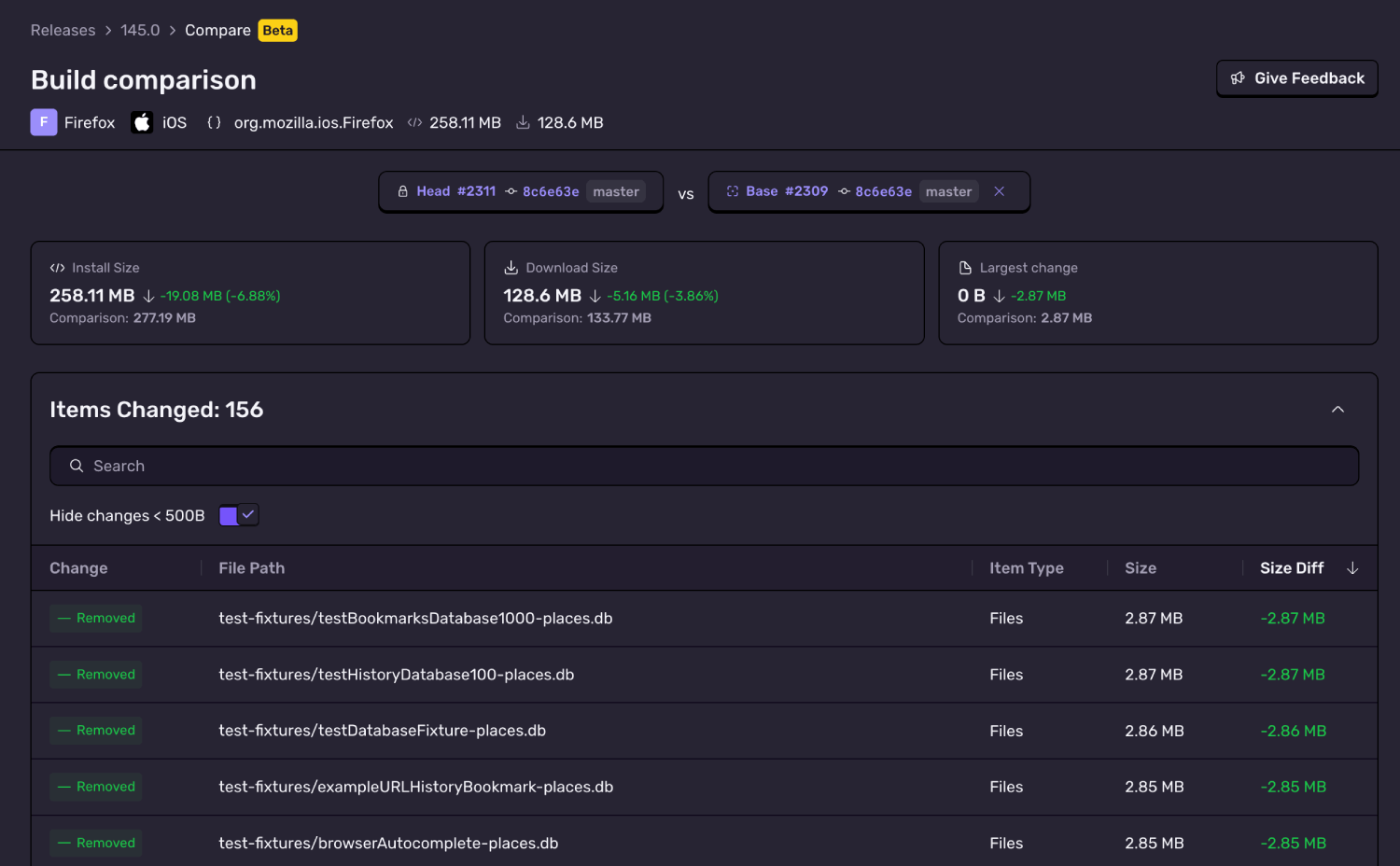Select the Apple iOS platform icon

click(x=141, y=121)
